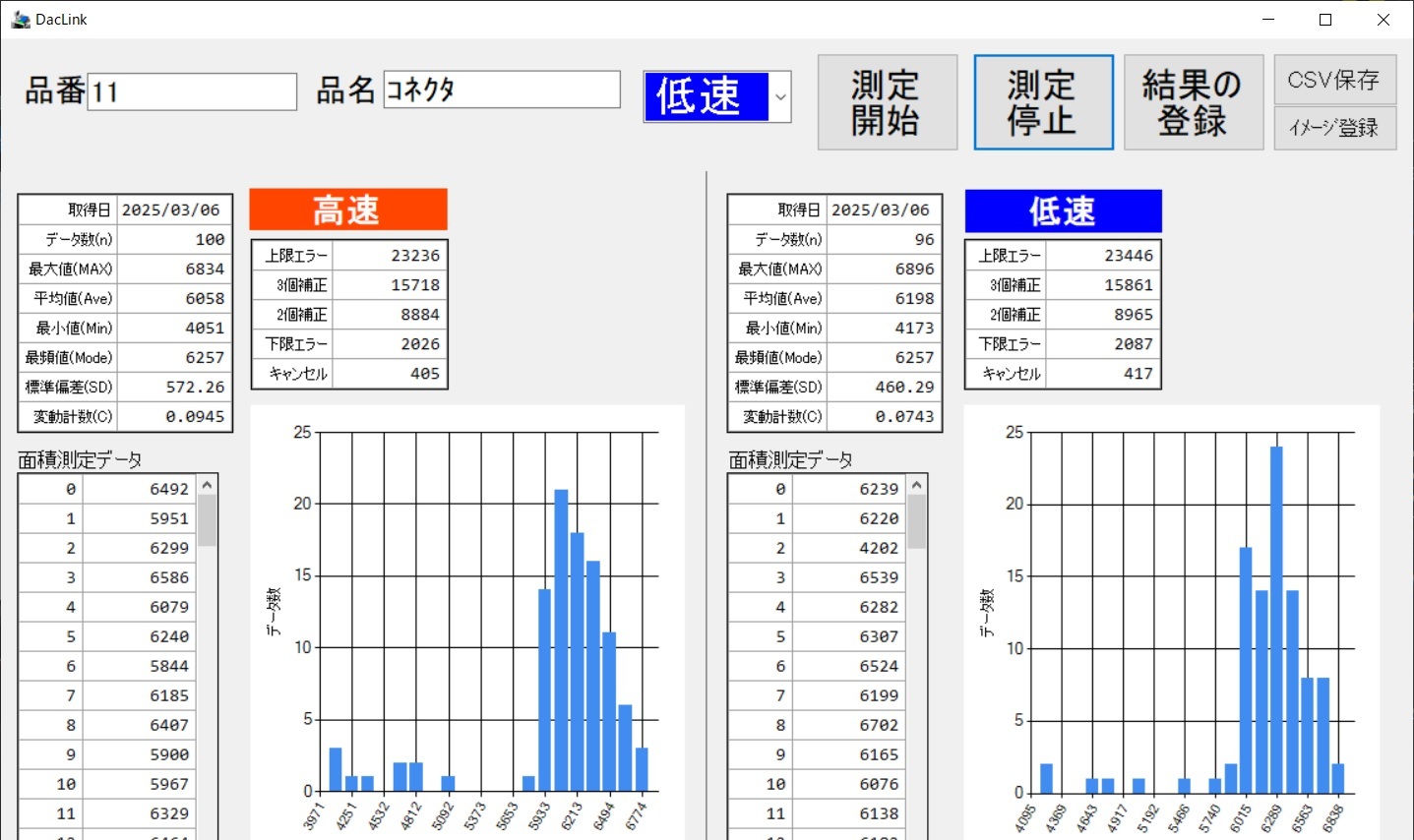Click the DacLink app icon in title bar
Image resolution: width=1414 pixels, height=840 pixels.
pyautogui.click(x=20, y=19)
